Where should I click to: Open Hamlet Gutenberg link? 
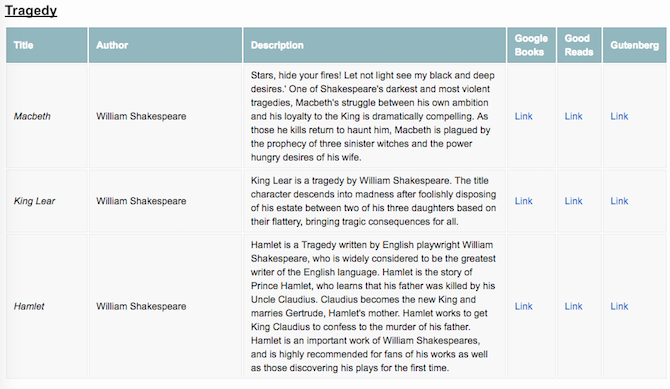coord(619,306)
